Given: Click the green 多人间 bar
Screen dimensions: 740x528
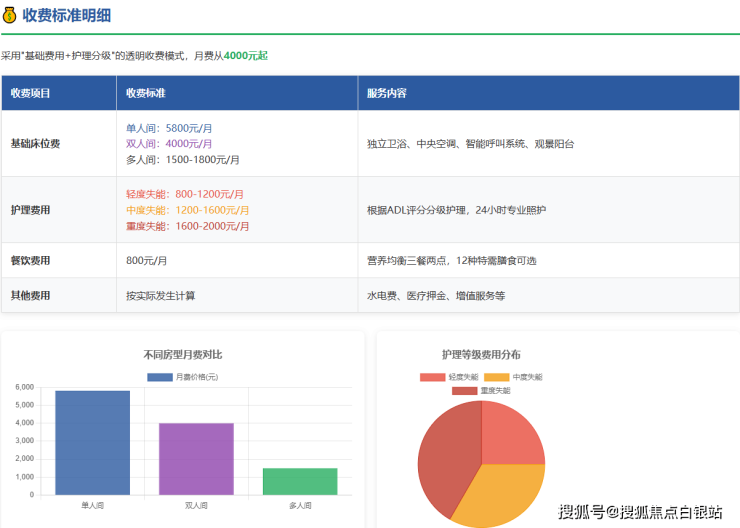Looking at the screenshot, I should point(300,481).
